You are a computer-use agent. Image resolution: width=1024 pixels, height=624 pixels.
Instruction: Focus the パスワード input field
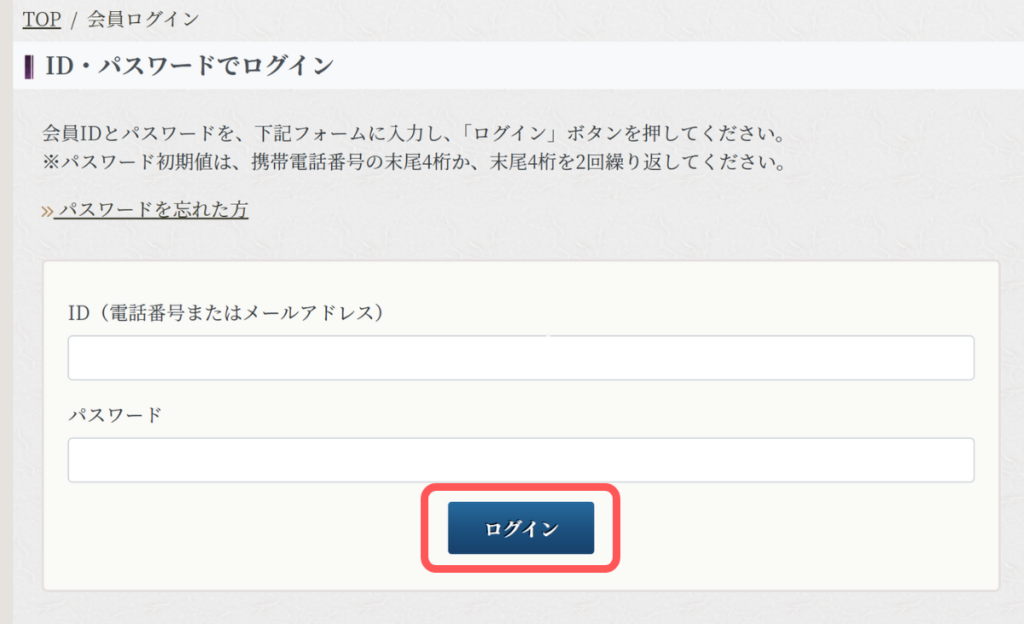520,460
